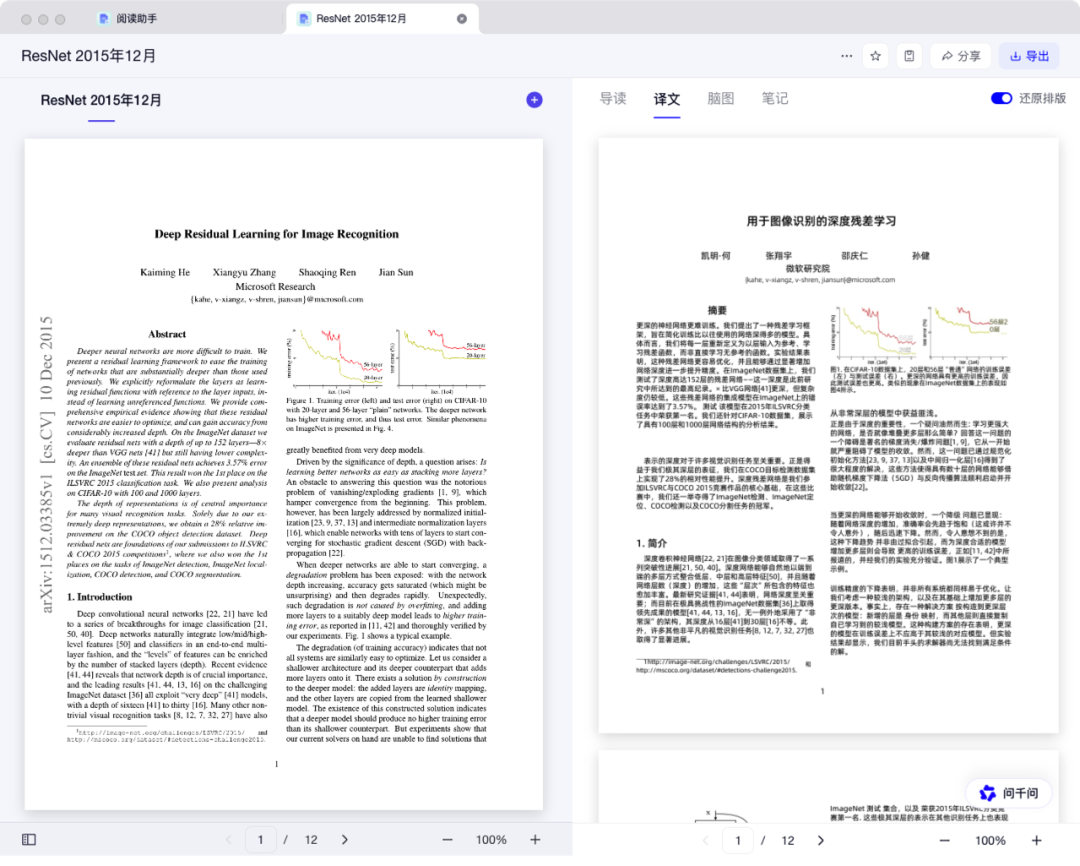Open the 问千问 assistant button
Viewport: 1080px width, 866px height.
click(1010, 793)
